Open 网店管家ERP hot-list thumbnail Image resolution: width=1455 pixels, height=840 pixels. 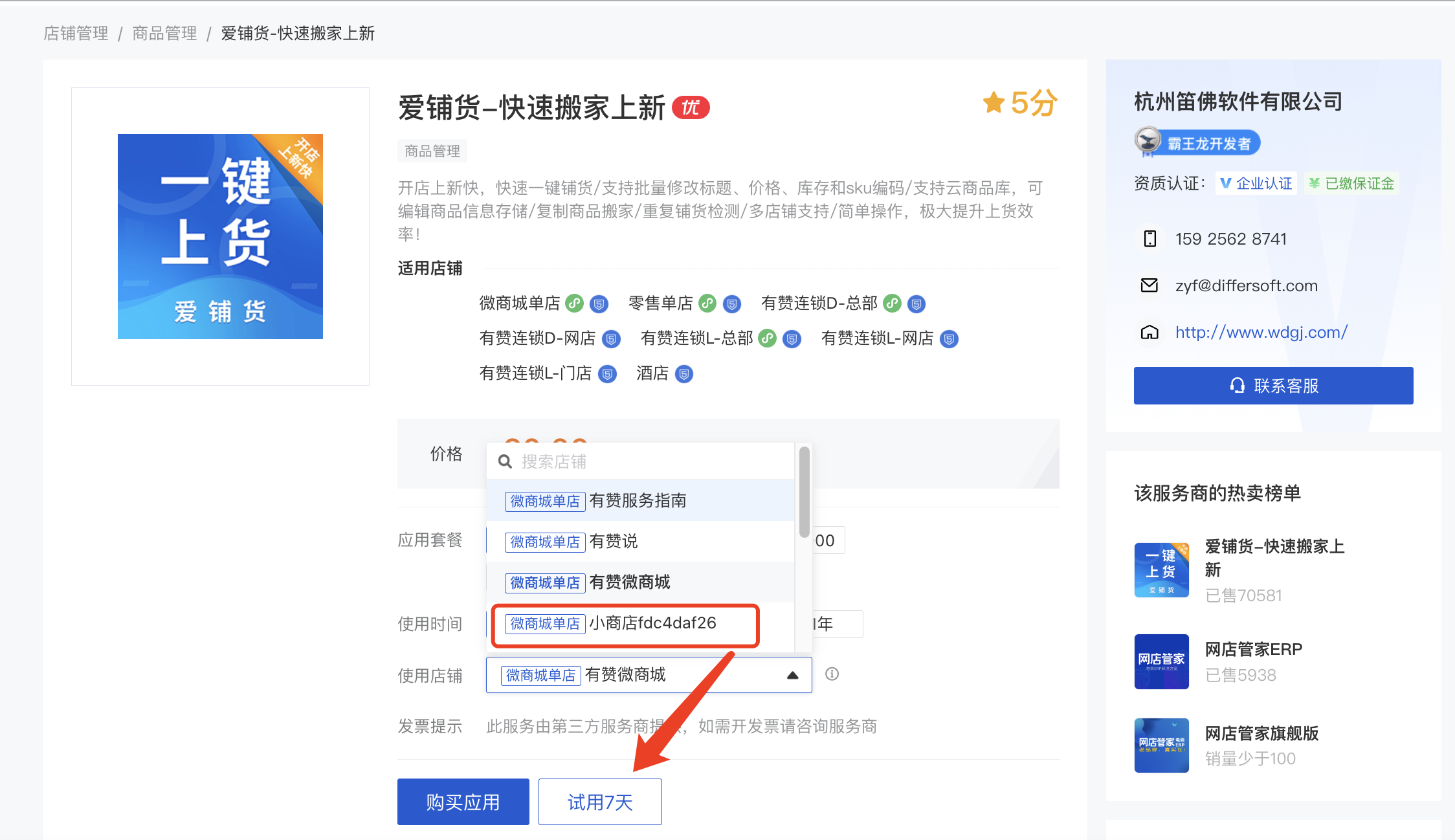(1162, 661)
